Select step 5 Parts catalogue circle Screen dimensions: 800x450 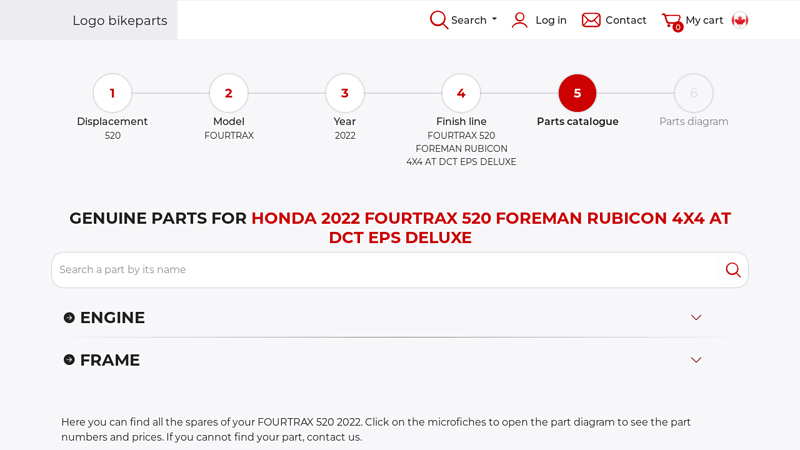pyautogui.click(x=577, y=93)
